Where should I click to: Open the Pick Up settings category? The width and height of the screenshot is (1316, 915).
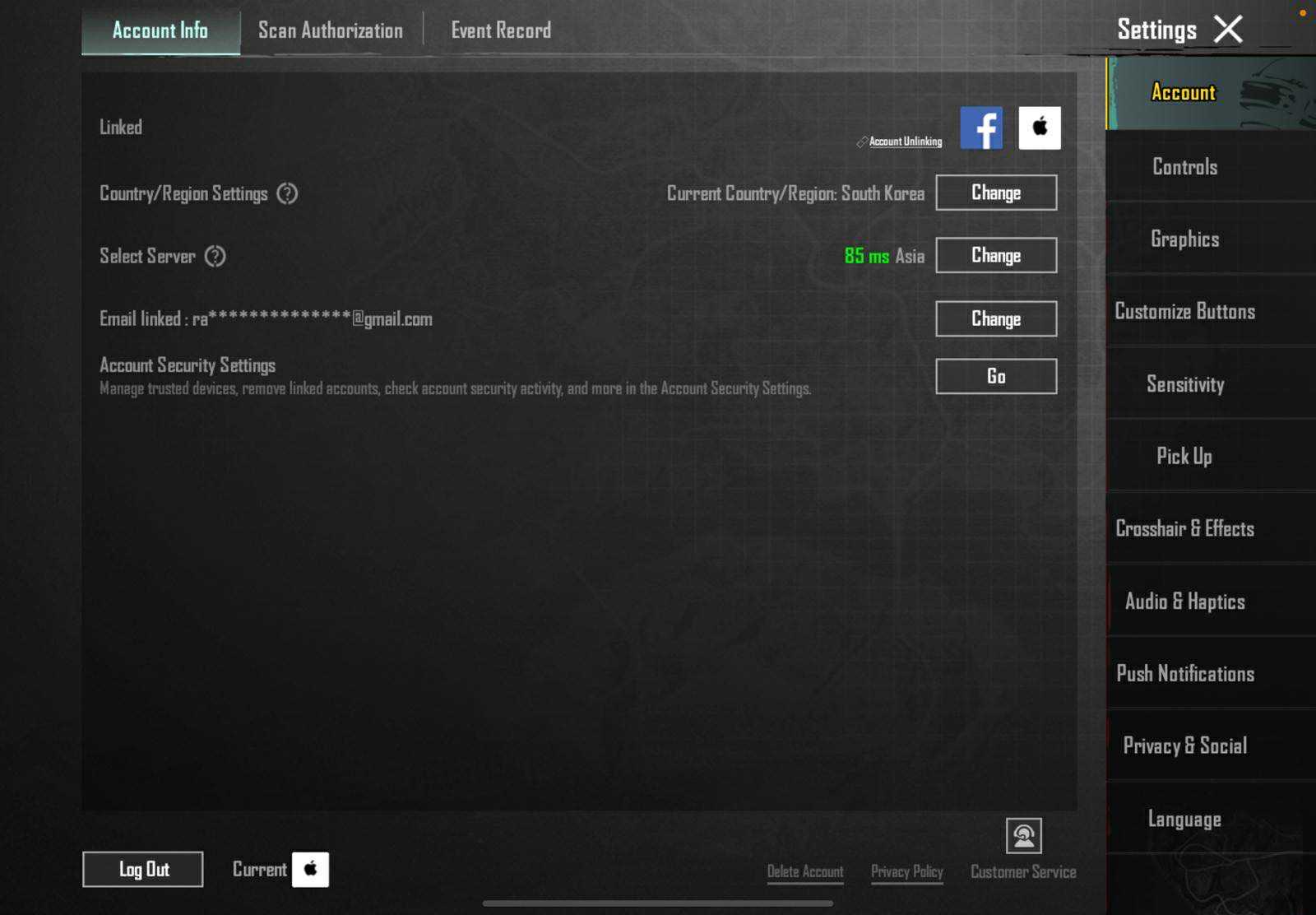[1211, 457]
